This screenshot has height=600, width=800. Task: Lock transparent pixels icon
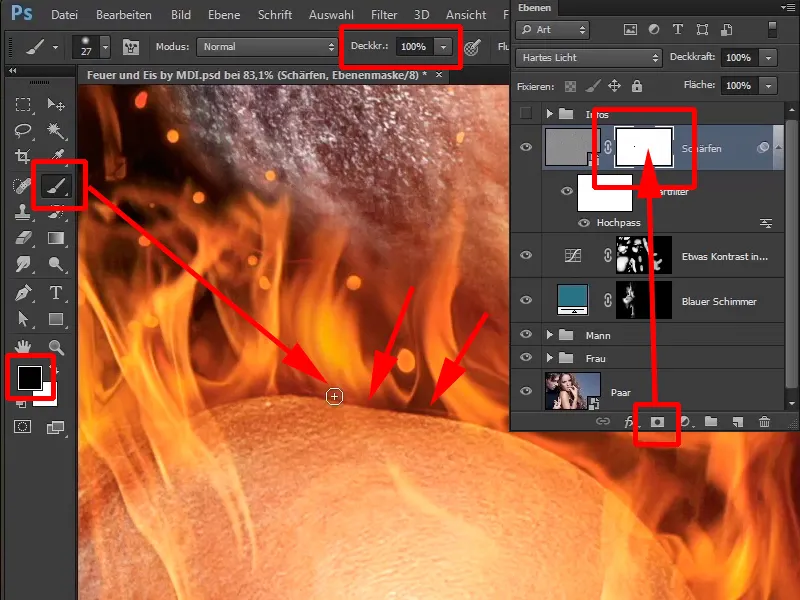(570, 86)
